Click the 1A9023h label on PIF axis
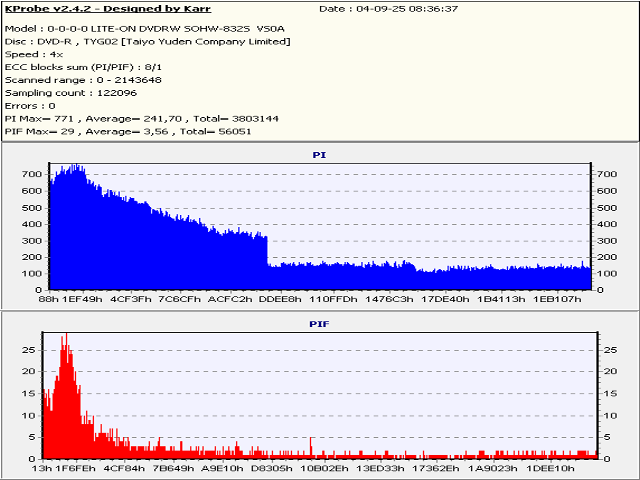This screenshot has width=640, height=480. coord(492,468)
